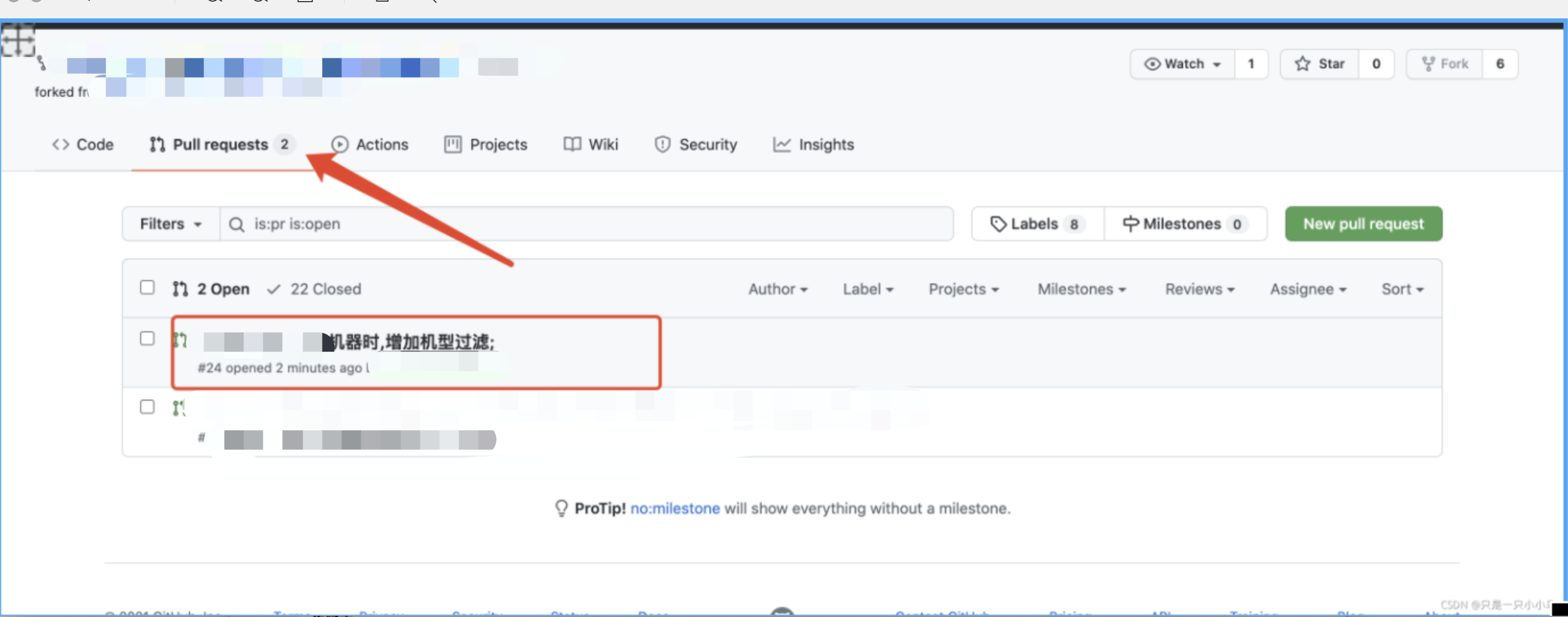Open the Insights tab
1568x617 pixels.
pyautogui.click(x=813, y=145)
